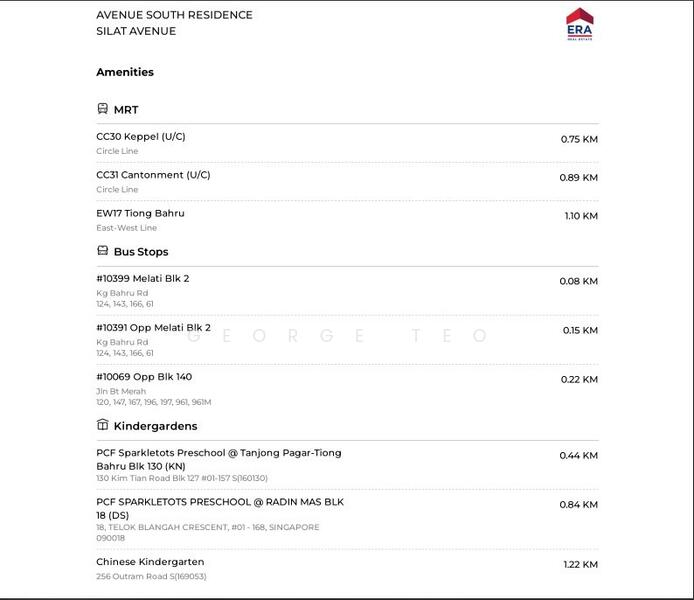Viewport: 694px width, 600px height.
Task: Click the 256 Outram Road address text
Action: [151, 577]
